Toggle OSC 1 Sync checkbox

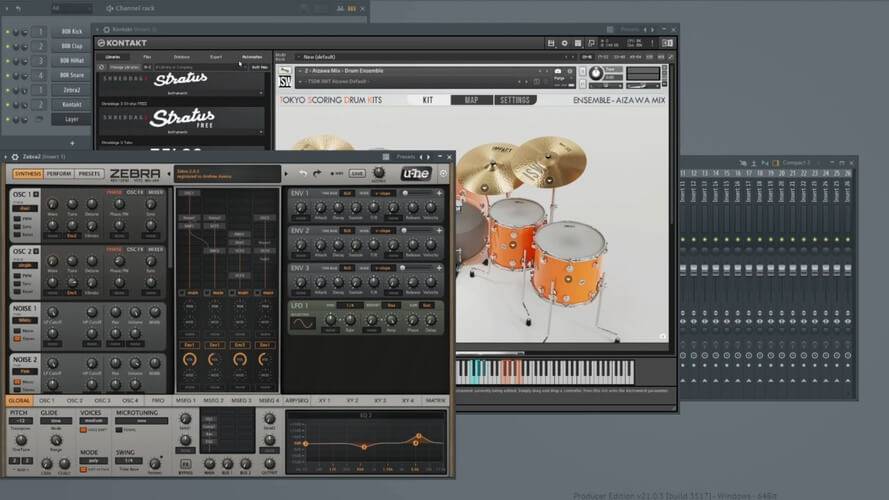pos(18,226)
